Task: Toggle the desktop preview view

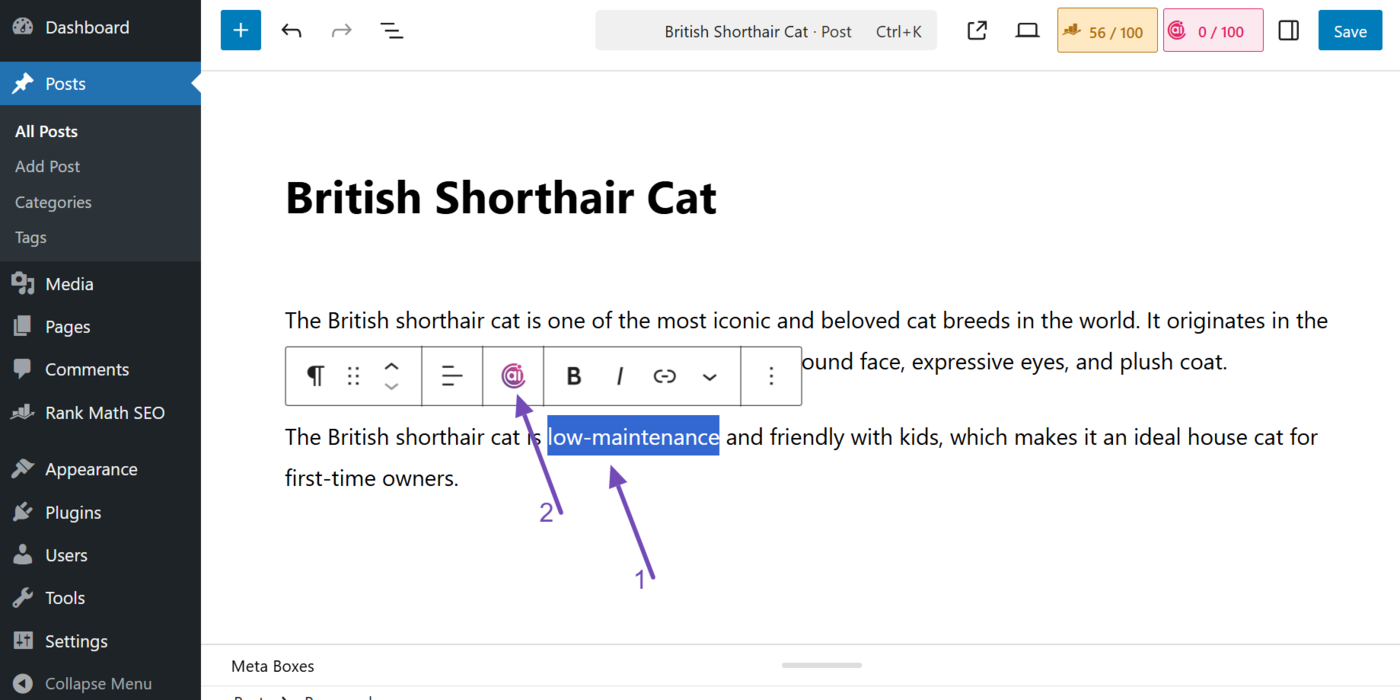Action: (1027, 30)
